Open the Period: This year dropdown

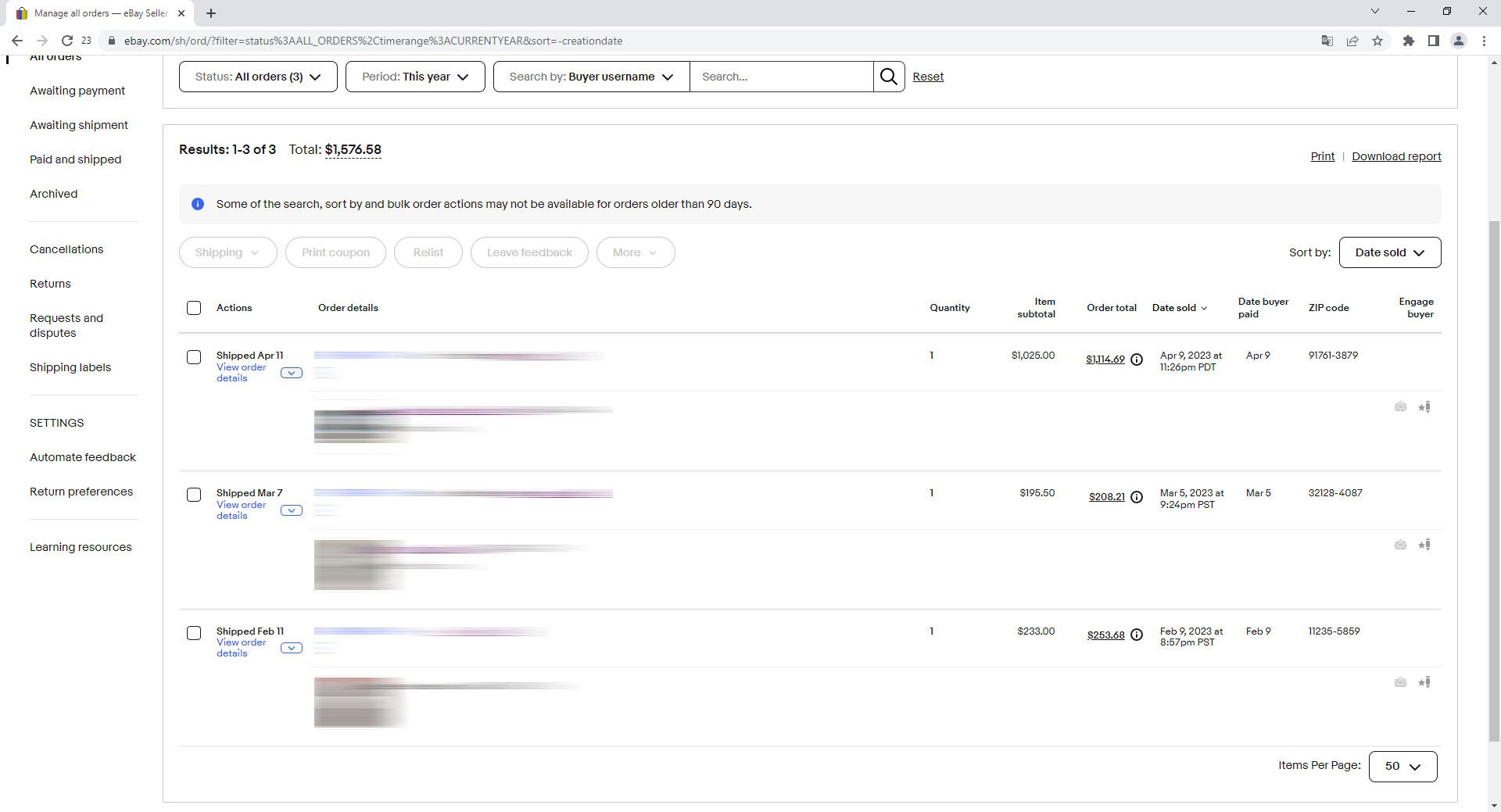tap(415, 77)
